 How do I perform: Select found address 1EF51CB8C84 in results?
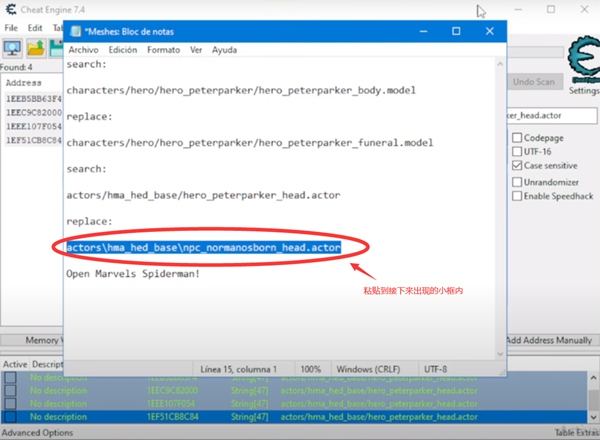pos(34,140)
